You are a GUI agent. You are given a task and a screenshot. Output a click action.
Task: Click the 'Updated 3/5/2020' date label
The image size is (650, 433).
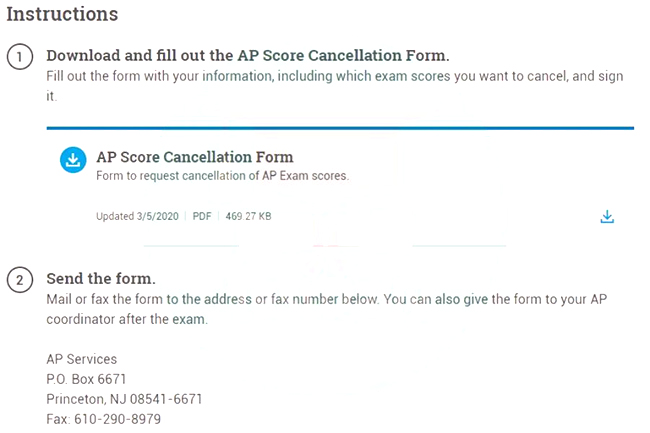(139, 216)
